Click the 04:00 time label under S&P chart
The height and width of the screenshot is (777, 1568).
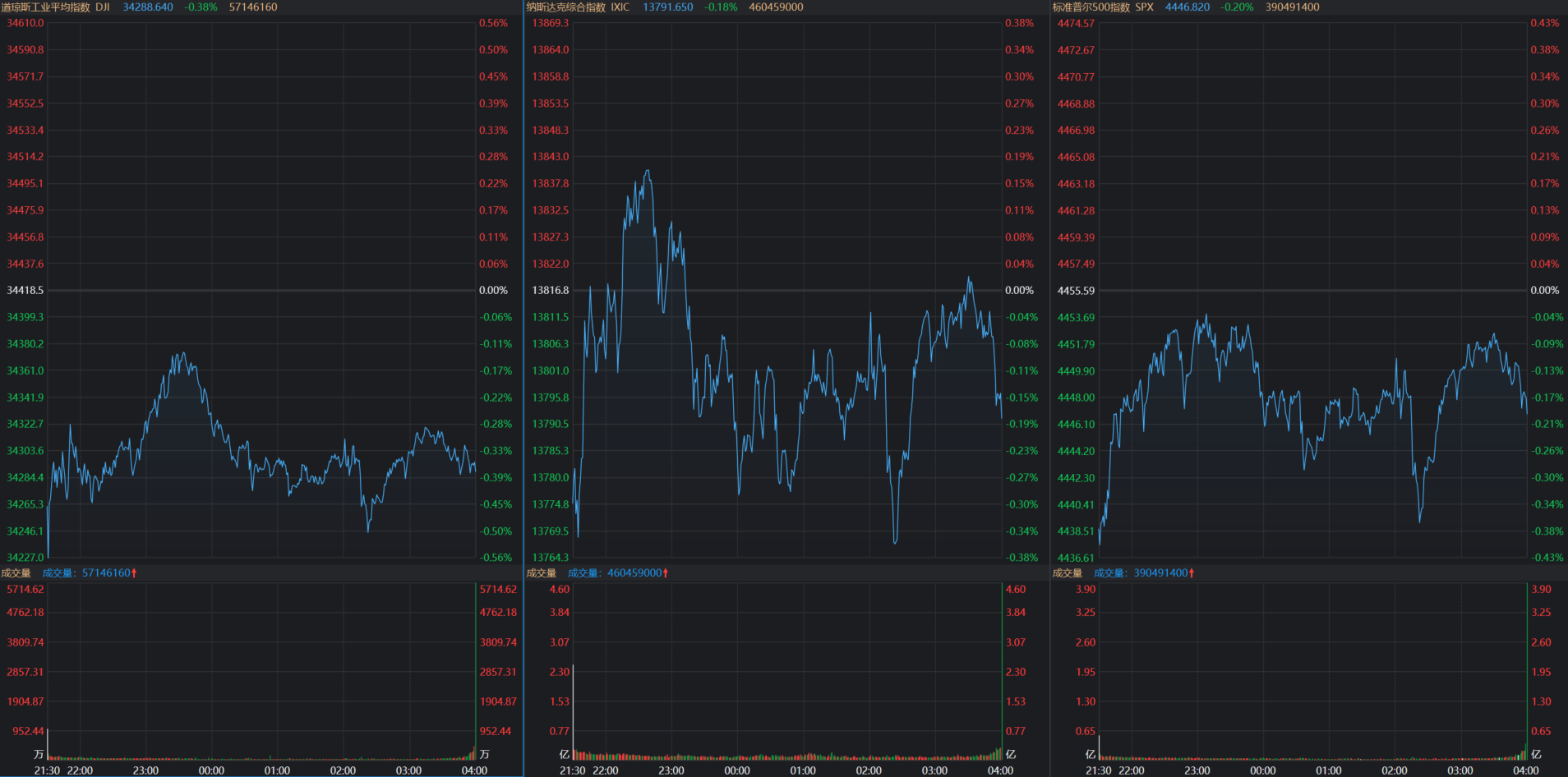(1526, 770)
